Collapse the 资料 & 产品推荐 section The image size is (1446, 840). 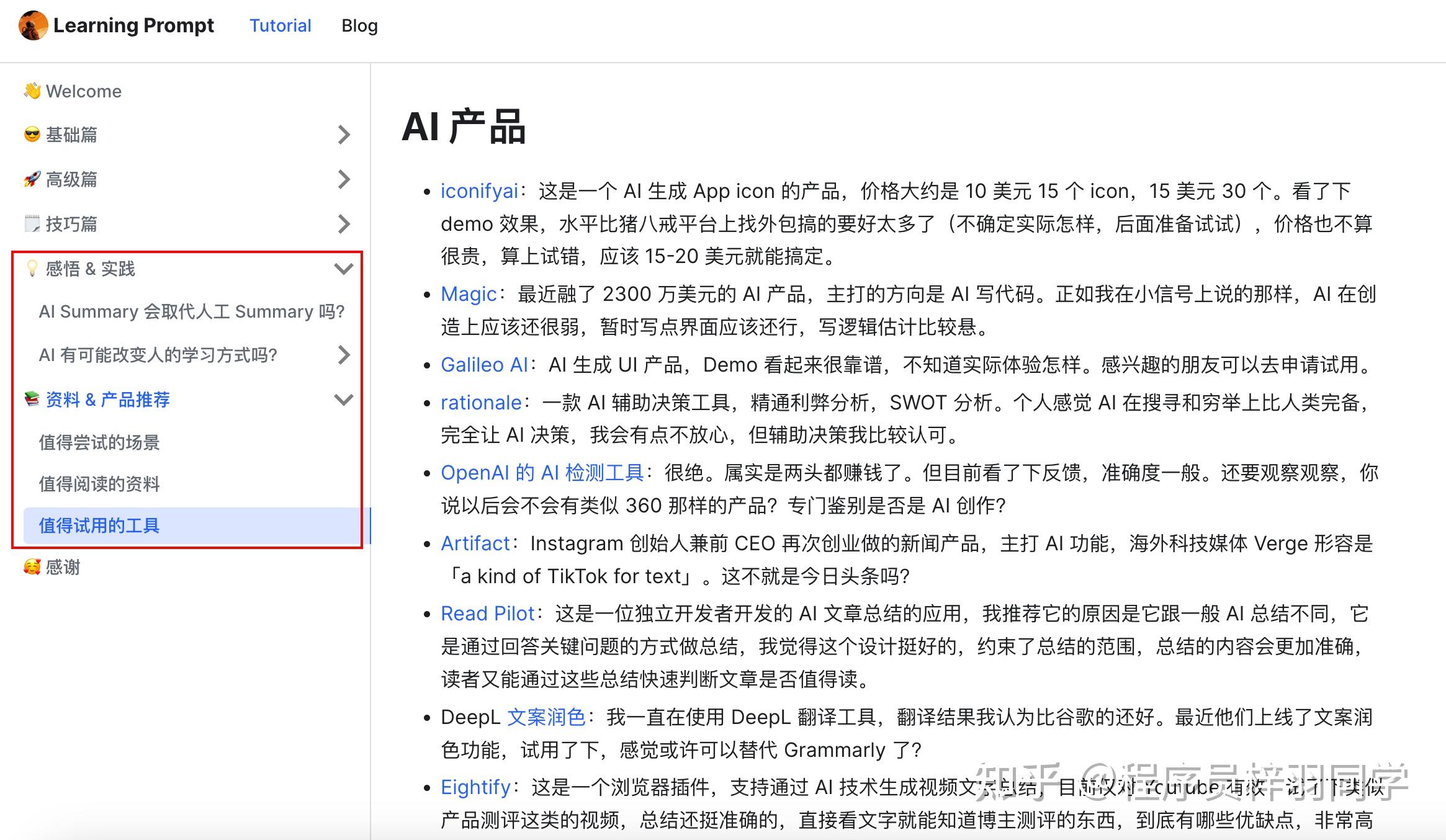(x=343, y=400)
